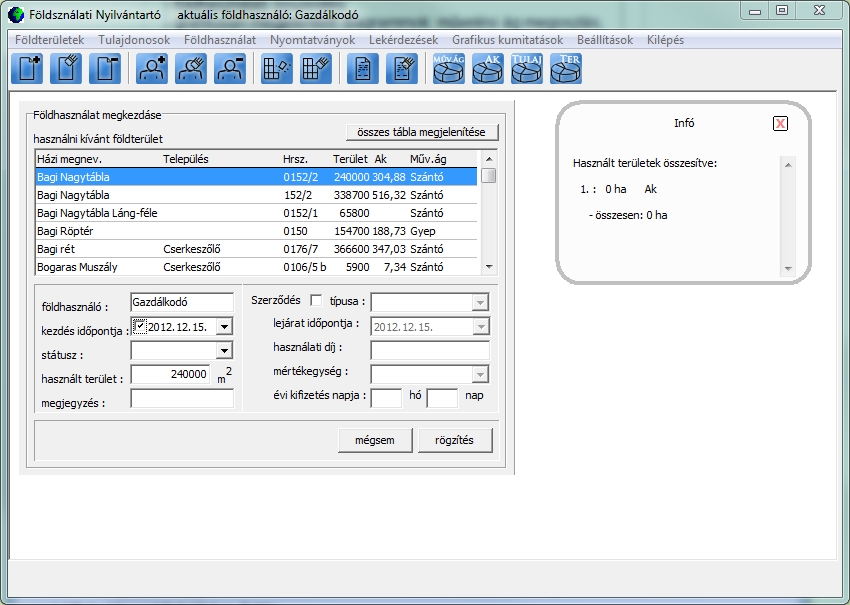Click the grid with eraser toolbar icon
850x605 pixels.
point(277,68)
